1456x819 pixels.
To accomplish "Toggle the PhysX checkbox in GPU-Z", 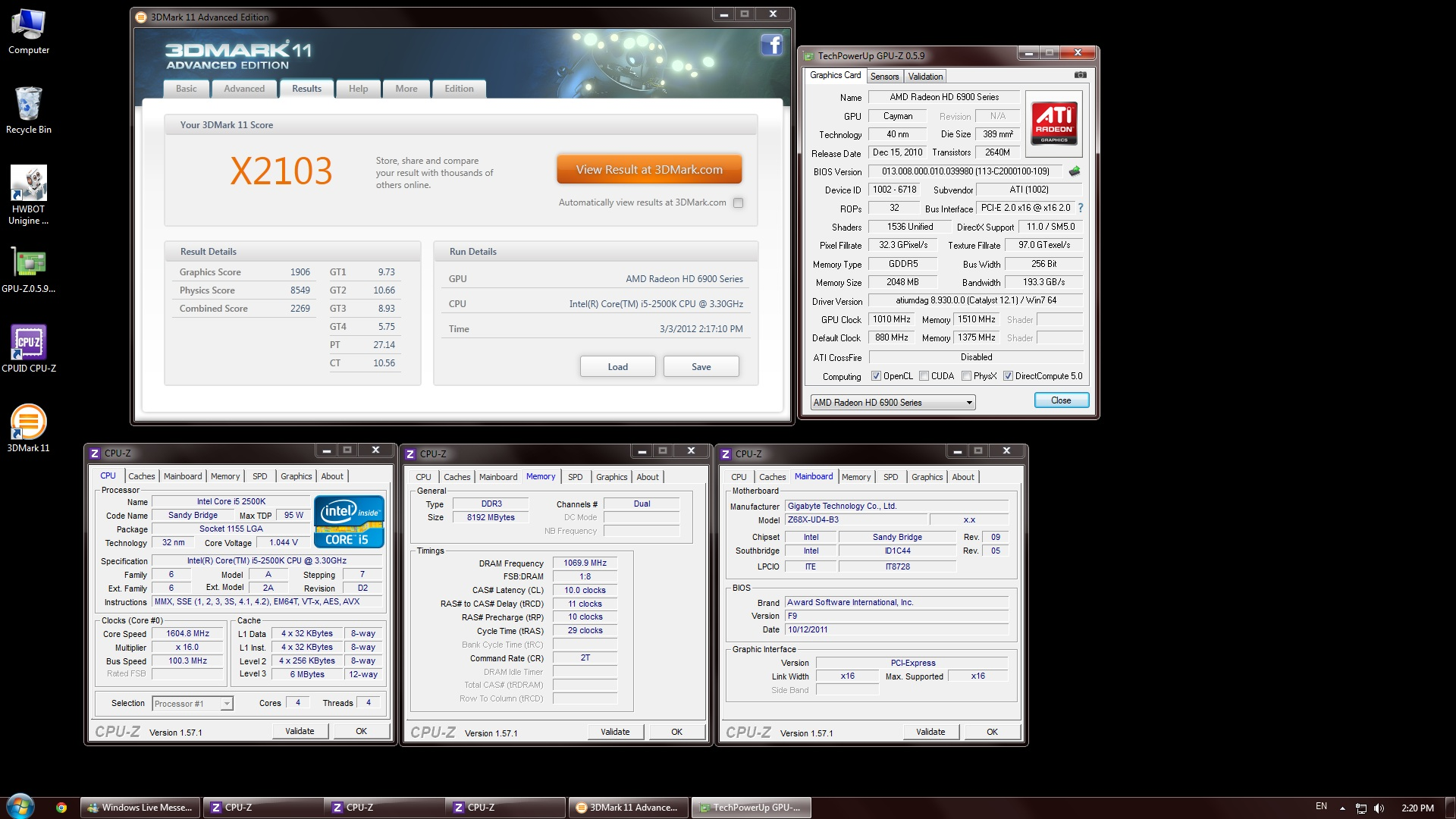I will pos(966,376).
